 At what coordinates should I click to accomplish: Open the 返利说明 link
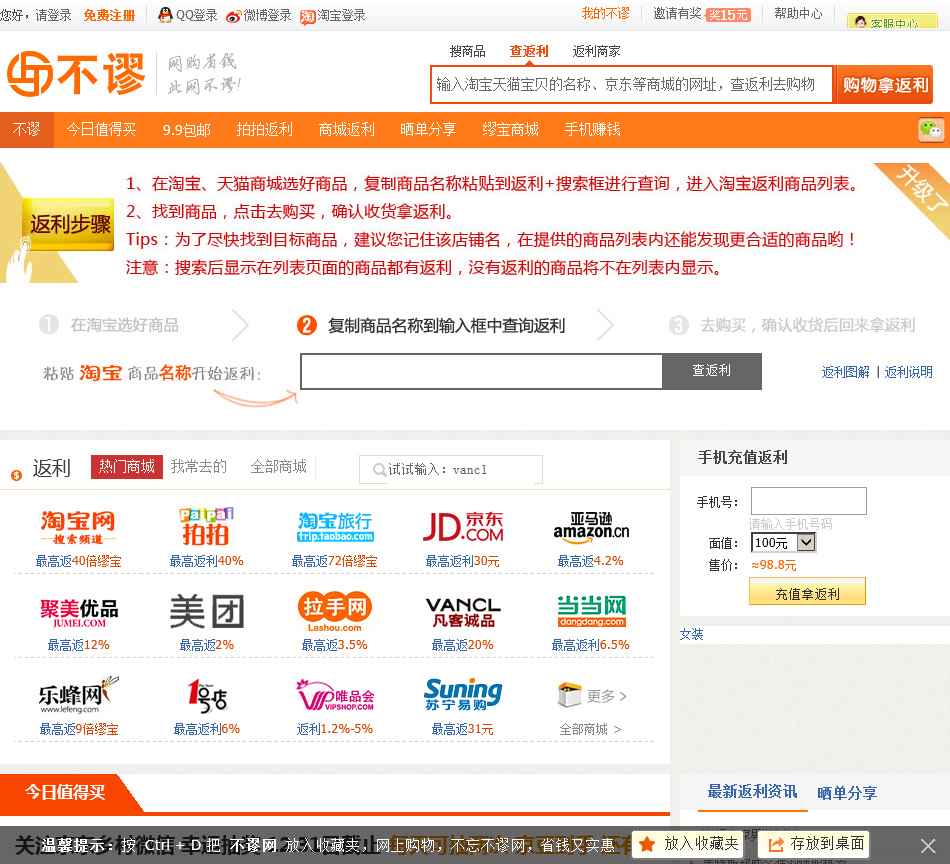coord(908,372)
